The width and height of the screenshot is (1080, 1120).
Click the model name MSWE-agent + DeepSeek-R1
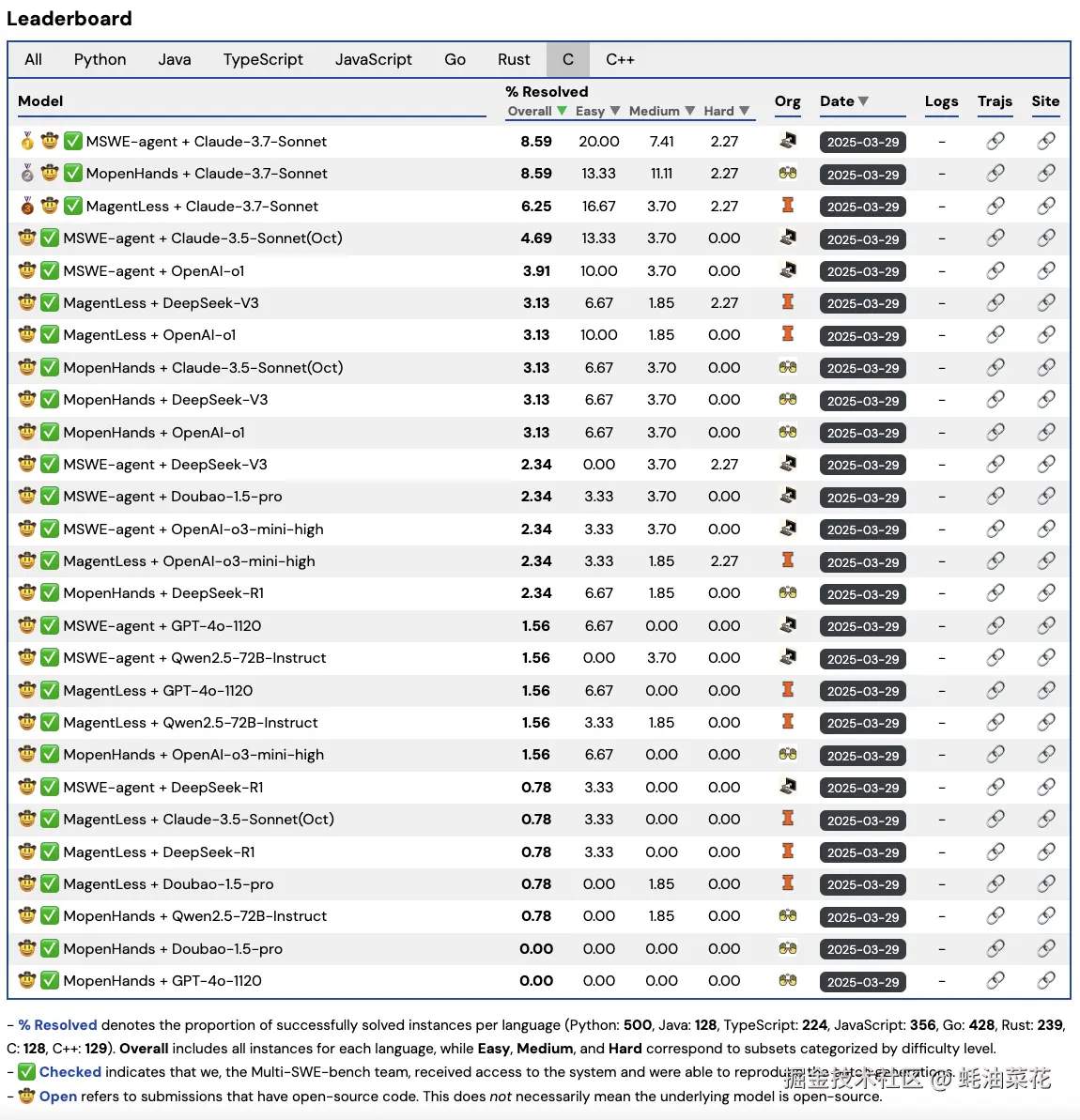click(x=163, y=787)
